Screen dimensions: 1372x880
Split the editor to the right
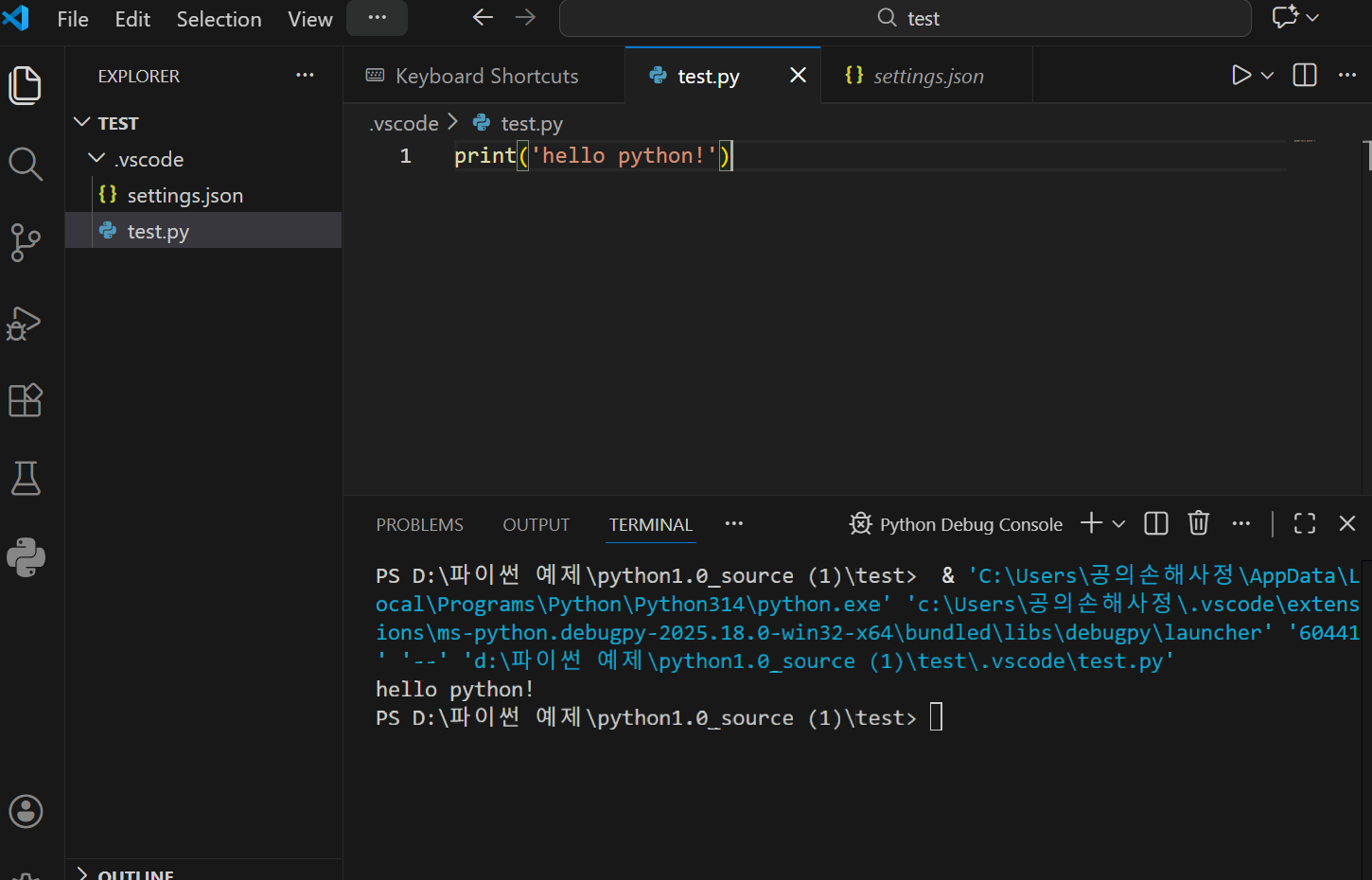1304,76
